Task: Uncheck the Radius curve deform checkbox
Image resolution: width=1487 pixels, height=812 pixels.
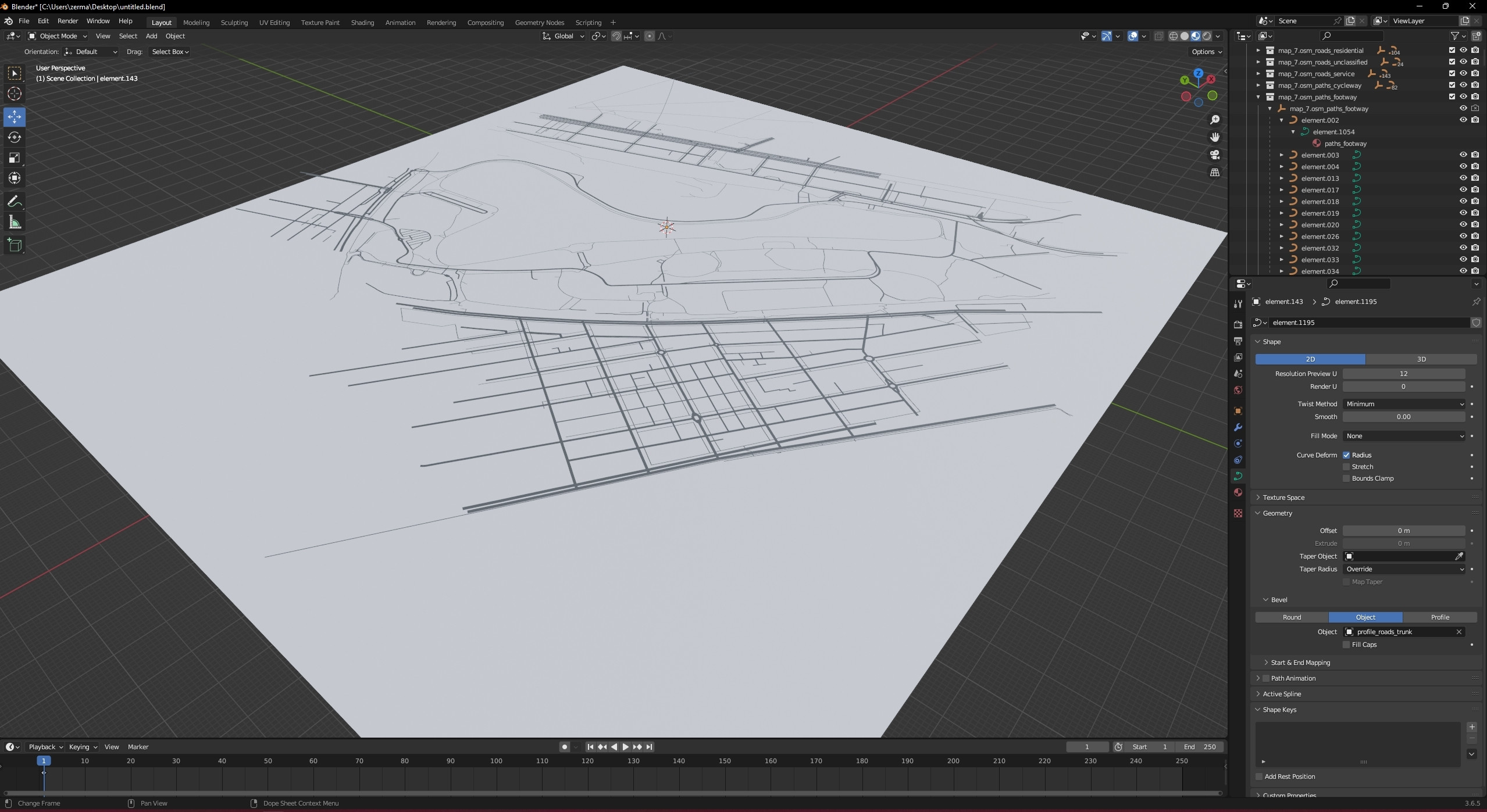Action: tap(1346, 455)
